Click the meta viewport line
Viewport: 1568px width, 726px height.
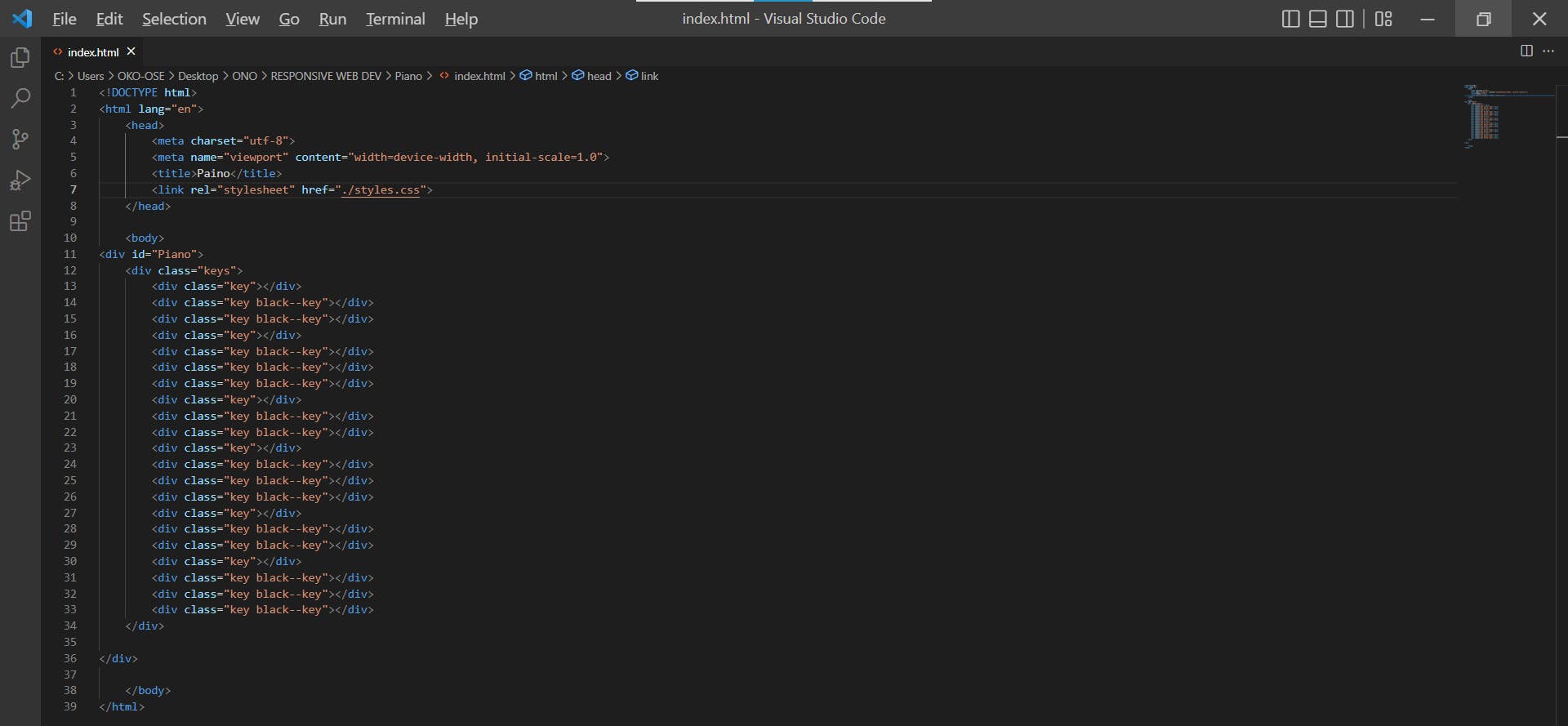381,157
